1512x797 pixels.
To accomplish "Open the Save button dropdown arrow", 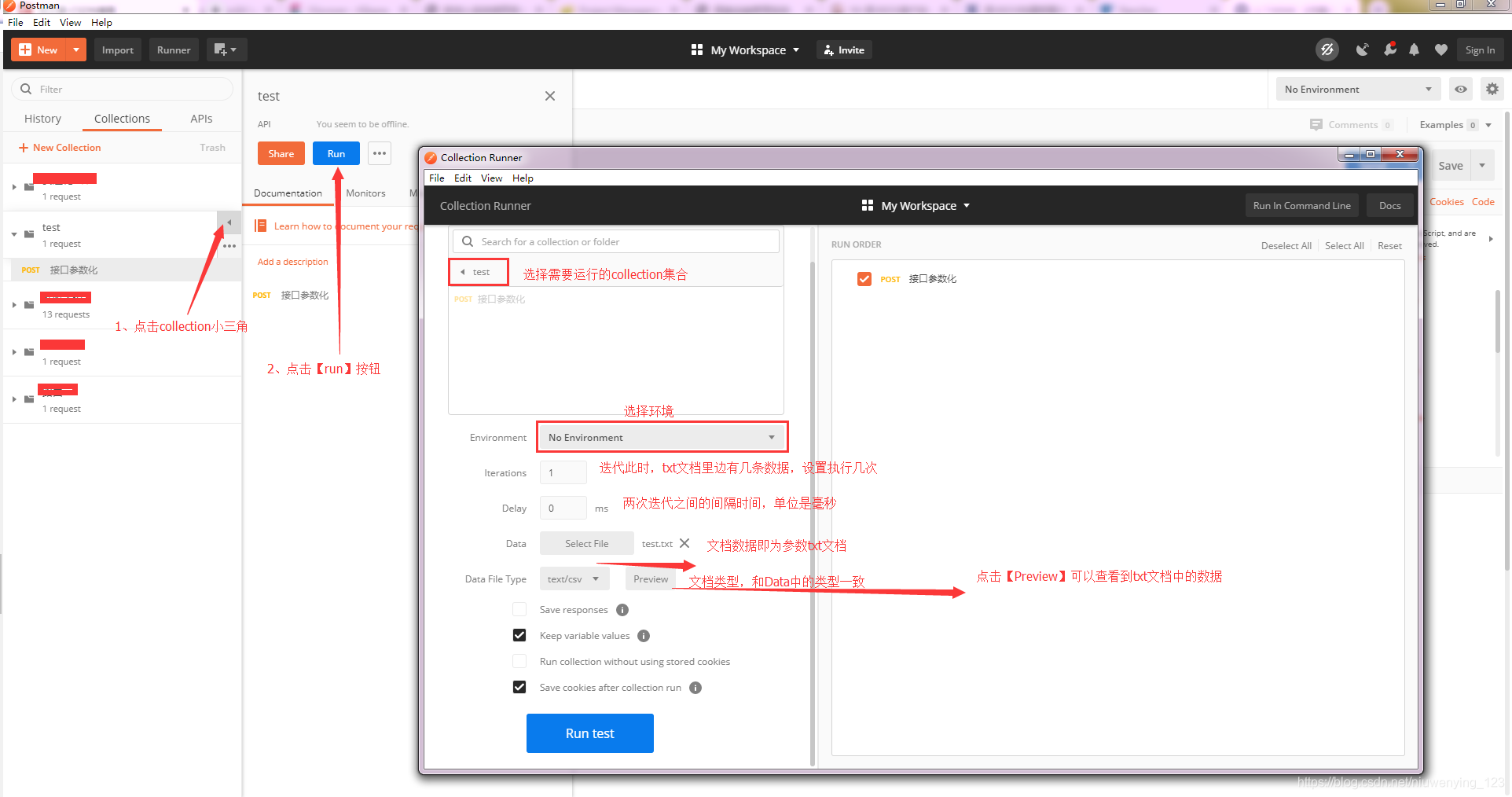I will point(1482,166).
